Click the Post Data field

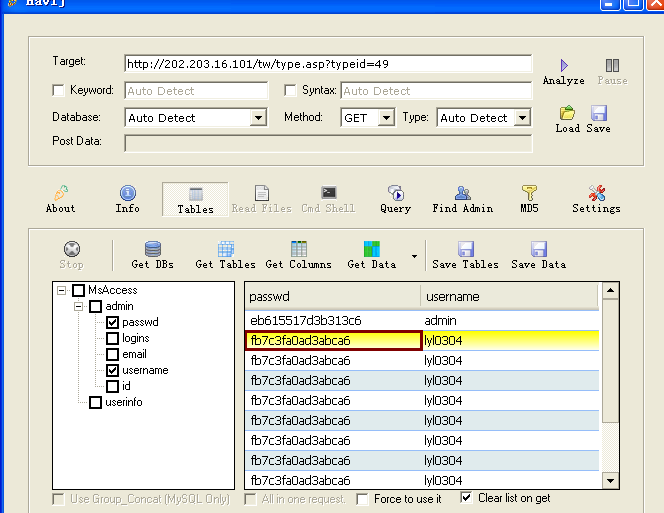pyautogui.click(x=328, y=143)
